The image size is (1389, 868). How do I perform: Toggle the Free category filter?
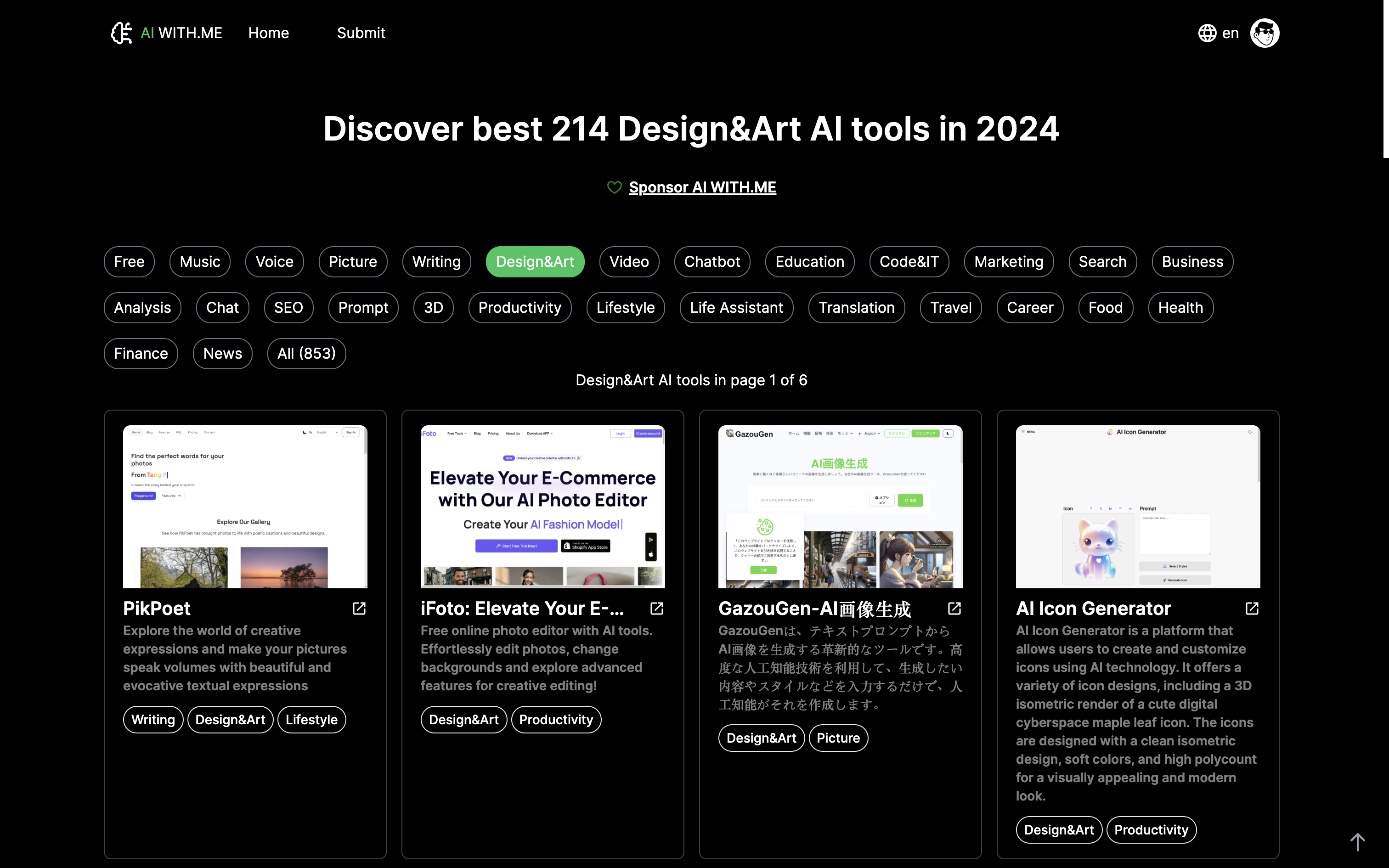click(129, 262)
